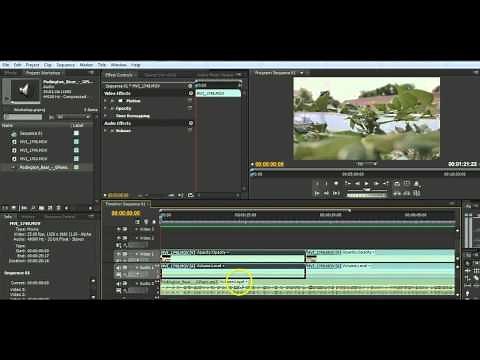This screenshot has width=480, height=360.
Task: Collapse the Video Effects section toggle
Action: (190, 93)
